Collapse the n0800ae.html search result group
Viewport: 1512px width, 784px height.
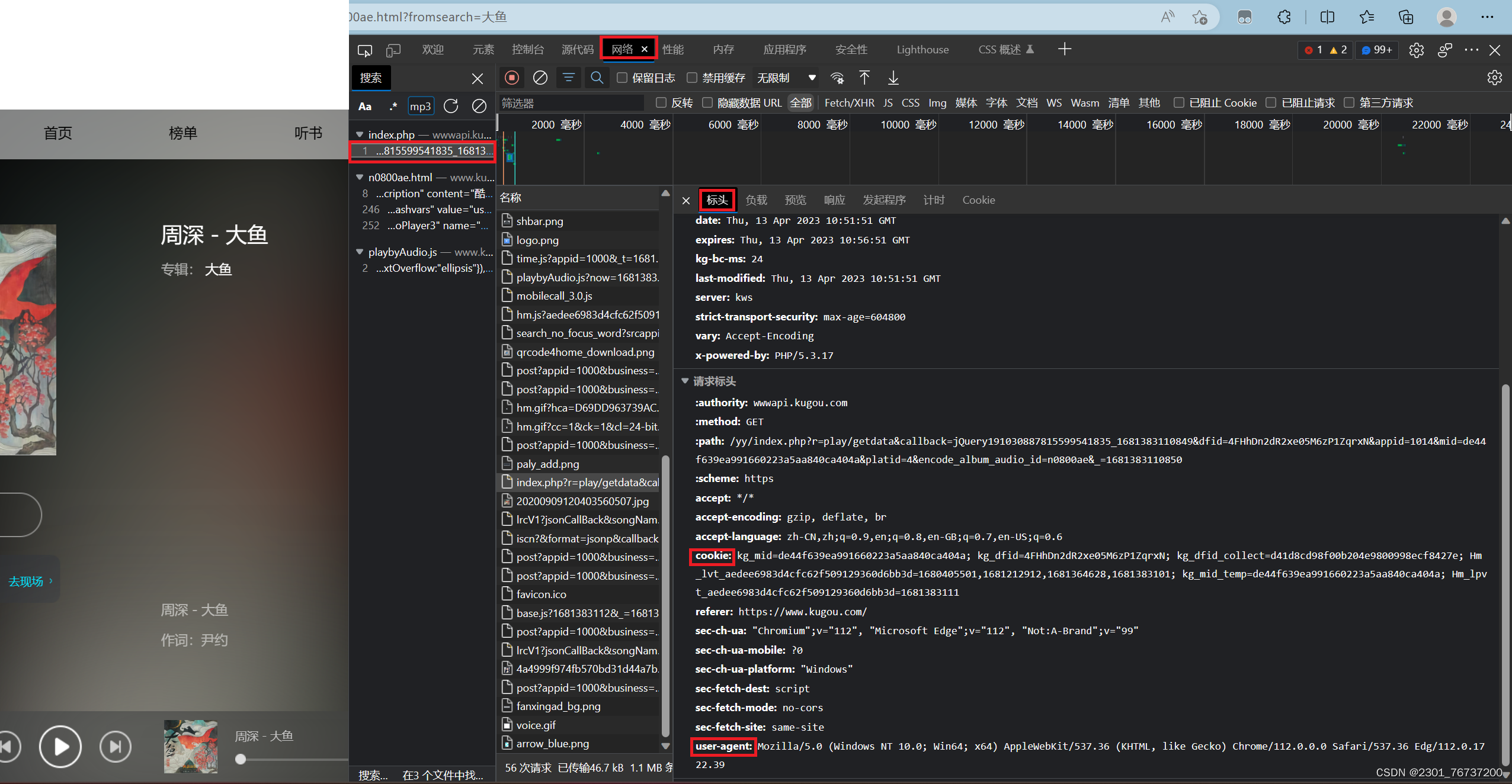[360, 177]
